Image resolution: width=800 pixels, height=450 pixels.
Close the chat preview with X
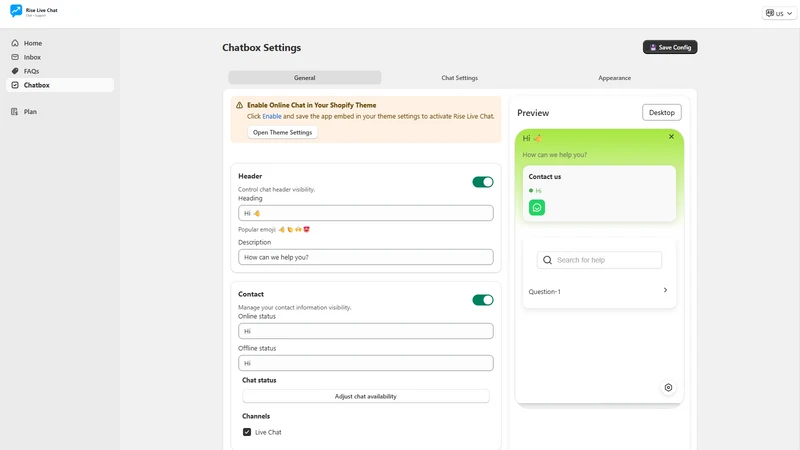tap(671, 137)
